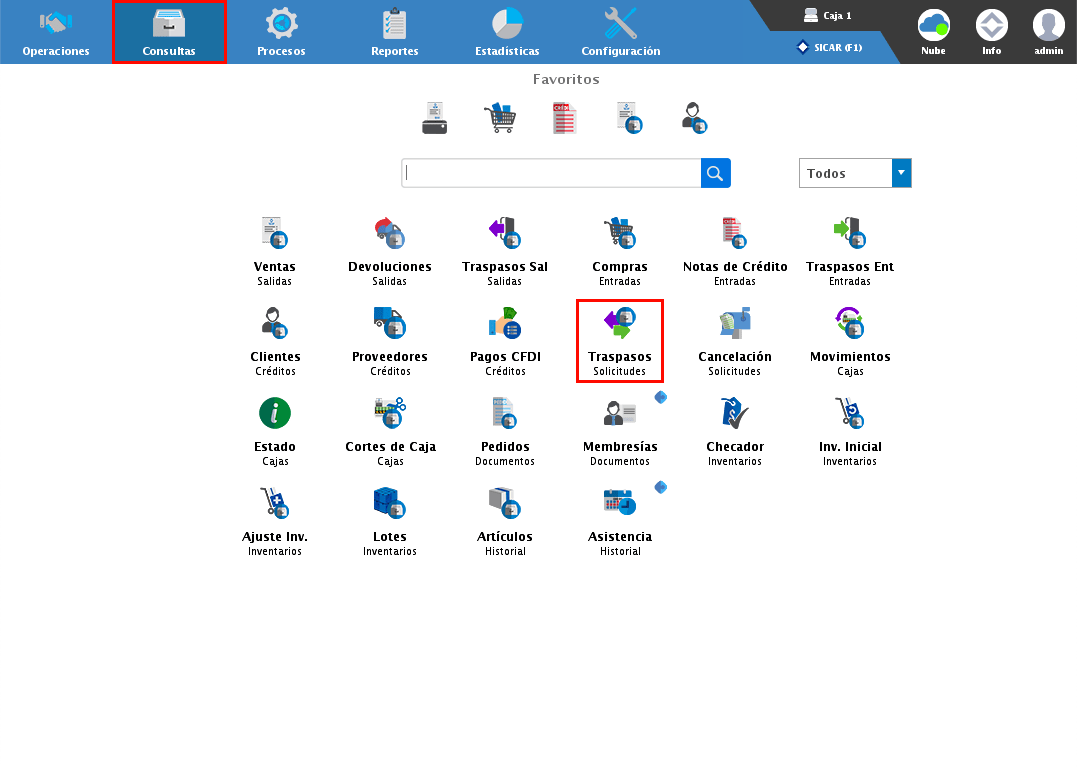The height and width of the screenshot is (768, 1077).
Task: Expand the Todos filter dropdown
Action: tap(901, 173)
